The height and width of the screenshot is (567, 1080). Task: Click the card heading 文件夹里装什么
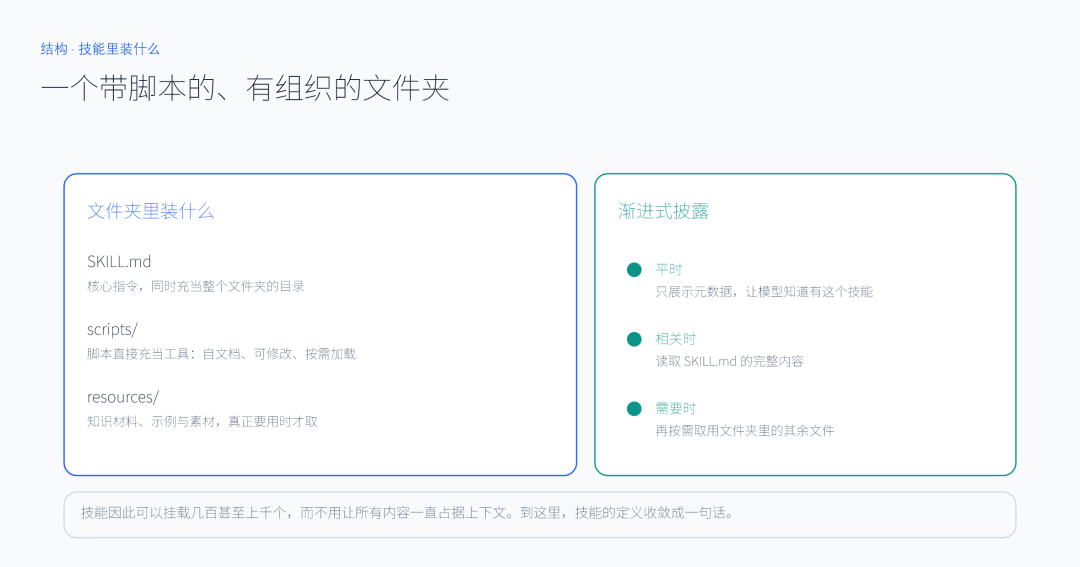[x=150, y=211]
